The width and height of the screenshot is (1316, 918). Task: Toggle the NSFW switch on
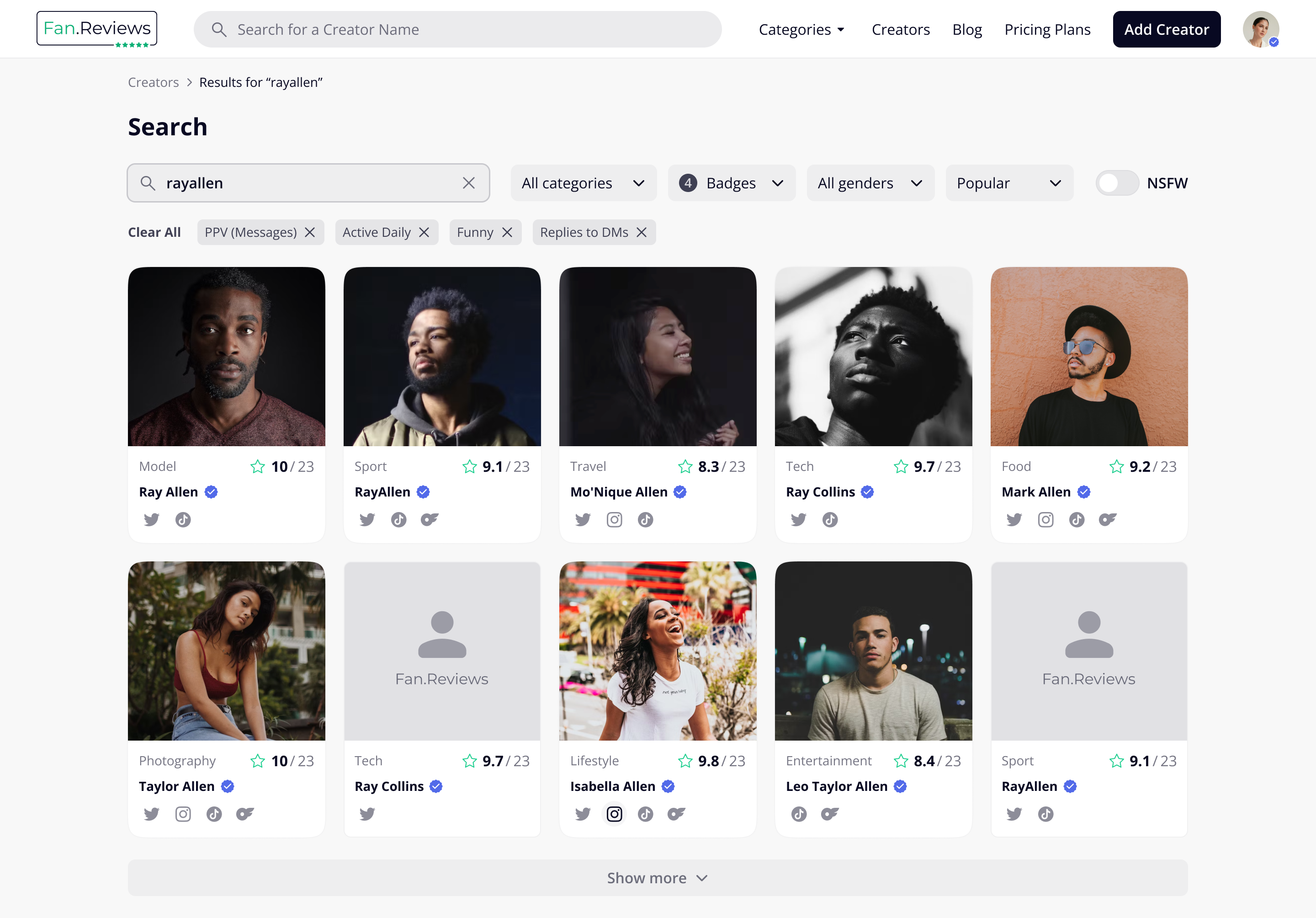click(x=1116, y=183)
